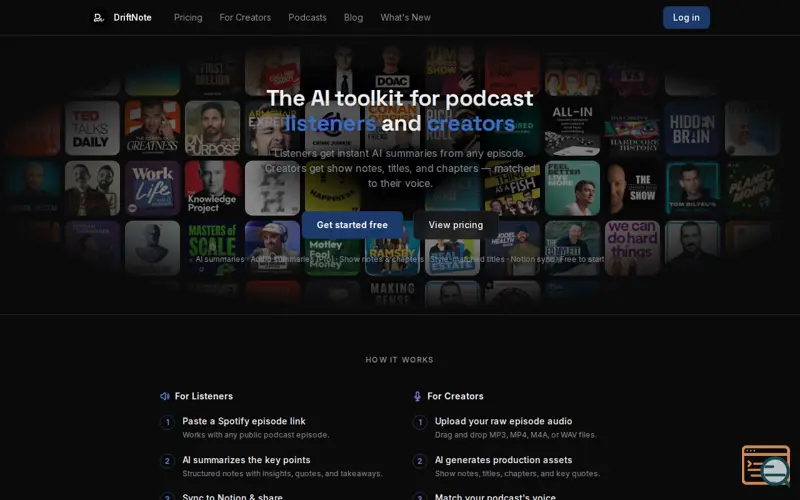Click the Log in button
This screenshot has width=800, height=500.
(x=686, y=18)
